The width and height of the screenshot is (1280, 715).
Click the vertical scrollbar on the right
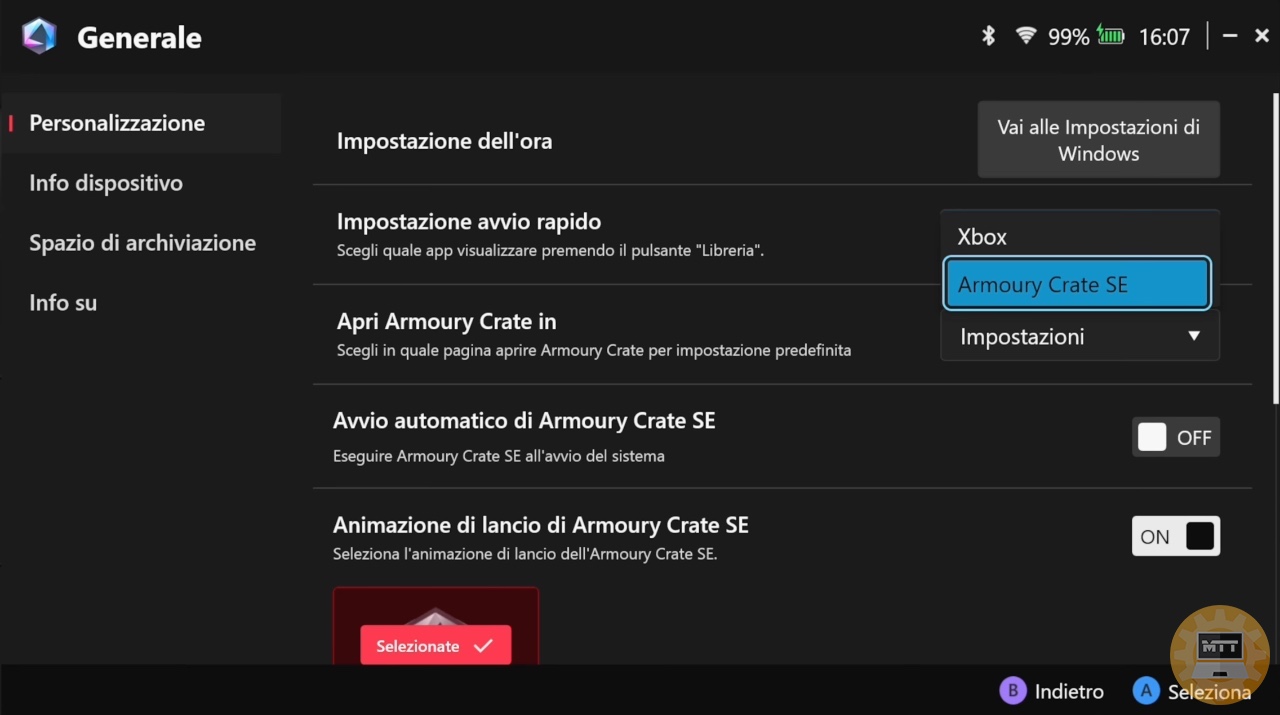pyautogui.click(x=1274, y=250)
